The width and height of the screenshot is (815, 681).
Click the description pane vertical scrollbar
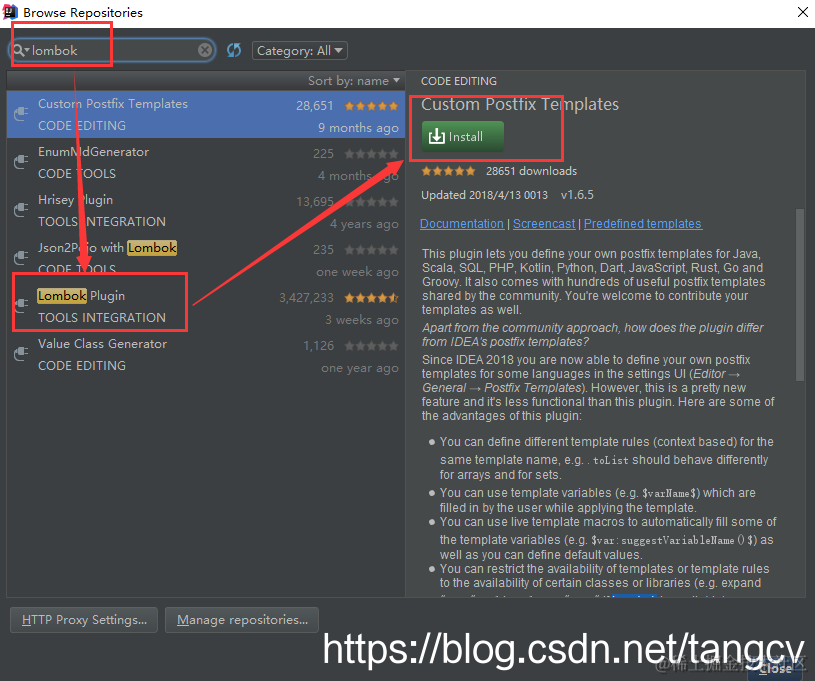(799, 295)
